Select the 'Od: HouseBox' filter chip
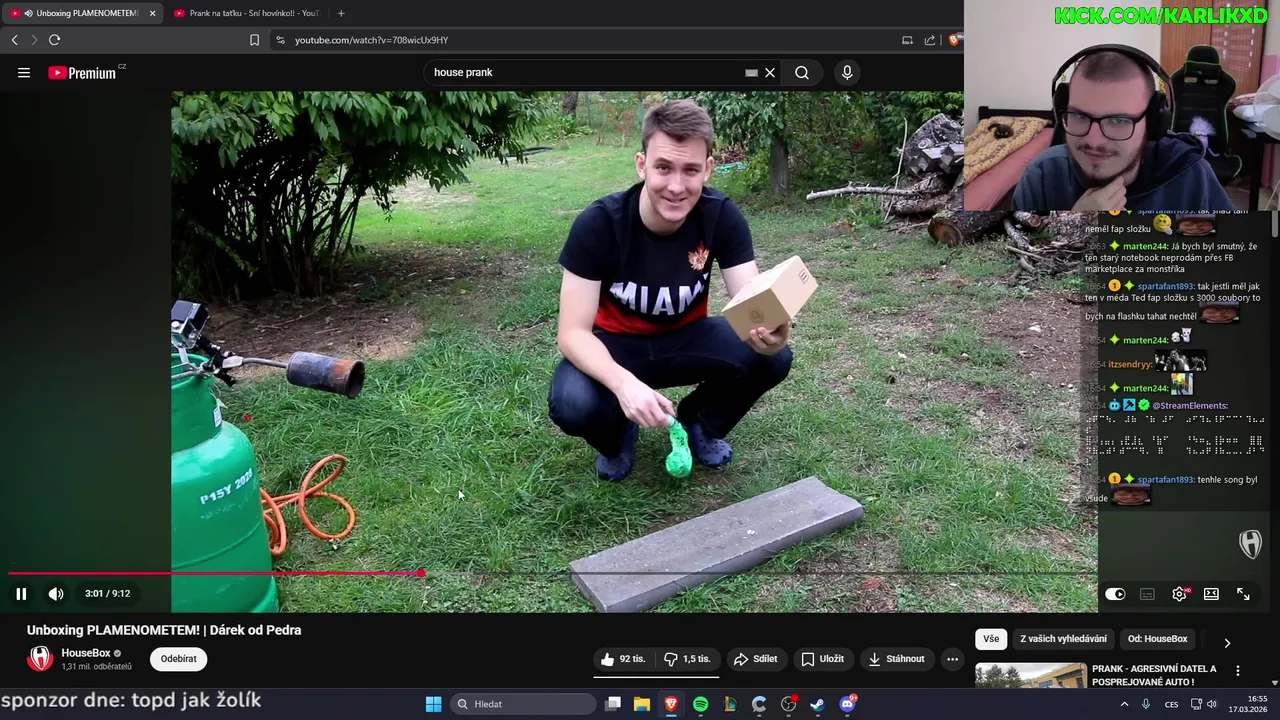 click(x=1157, y=639)
